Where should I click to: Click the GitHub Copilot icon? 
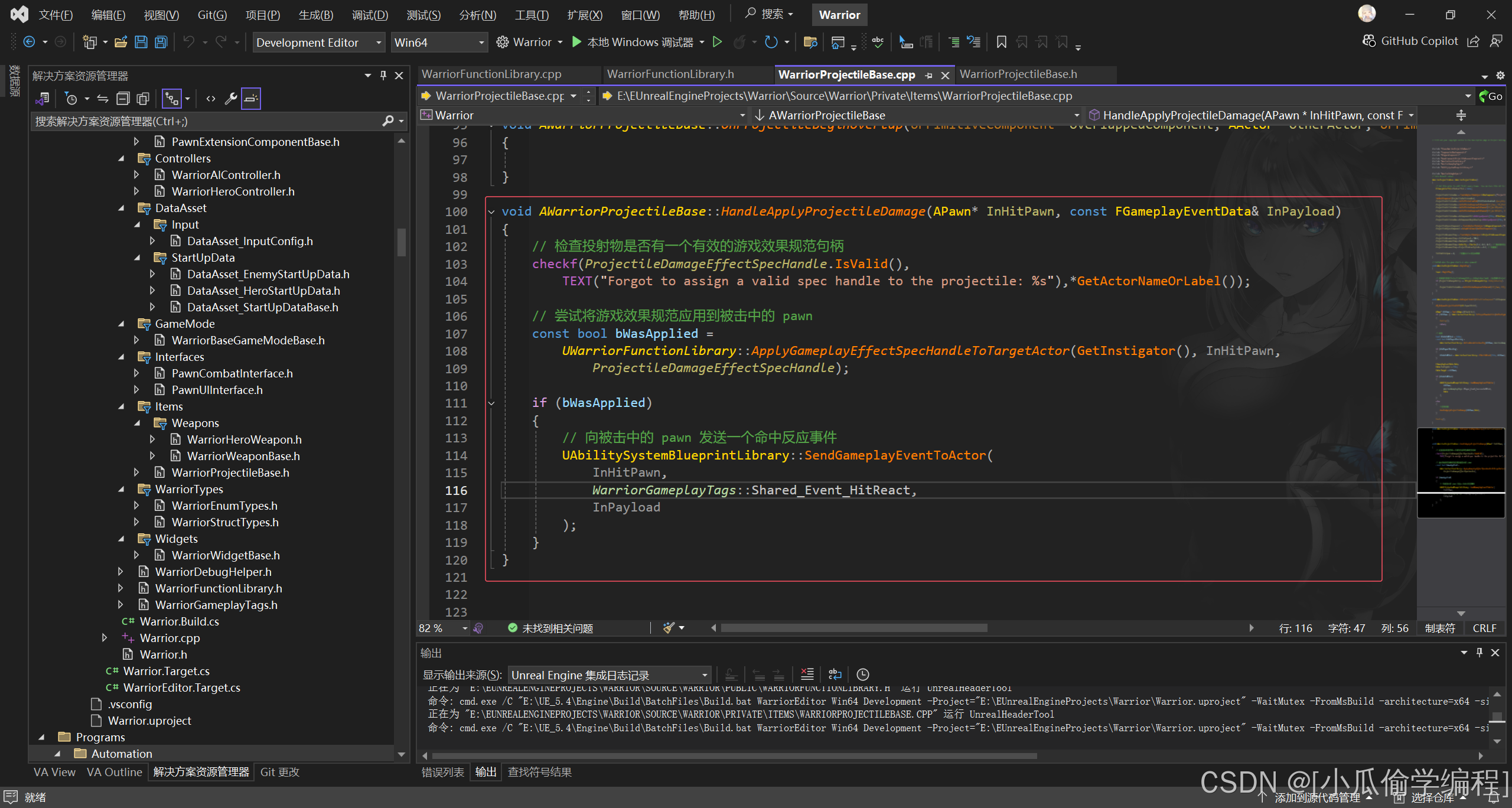(1369, 41)
